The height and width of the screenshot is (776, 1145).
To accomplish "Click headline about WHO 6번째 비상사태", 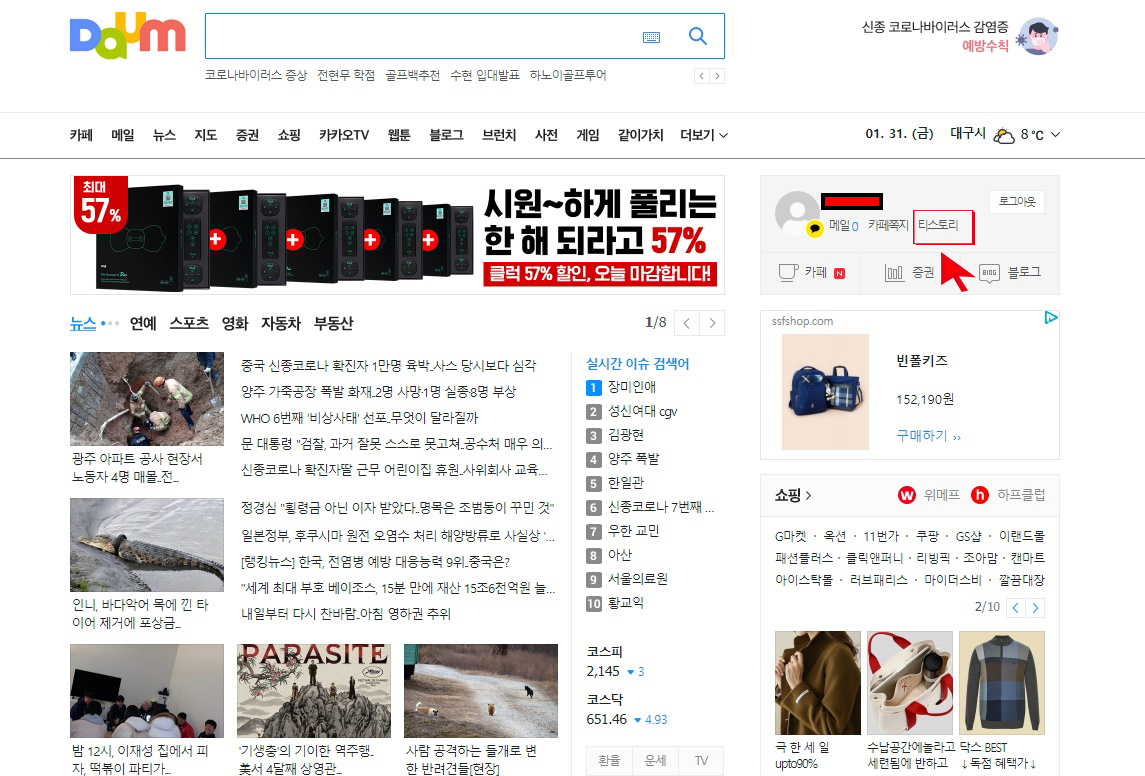I will [359, 418].
